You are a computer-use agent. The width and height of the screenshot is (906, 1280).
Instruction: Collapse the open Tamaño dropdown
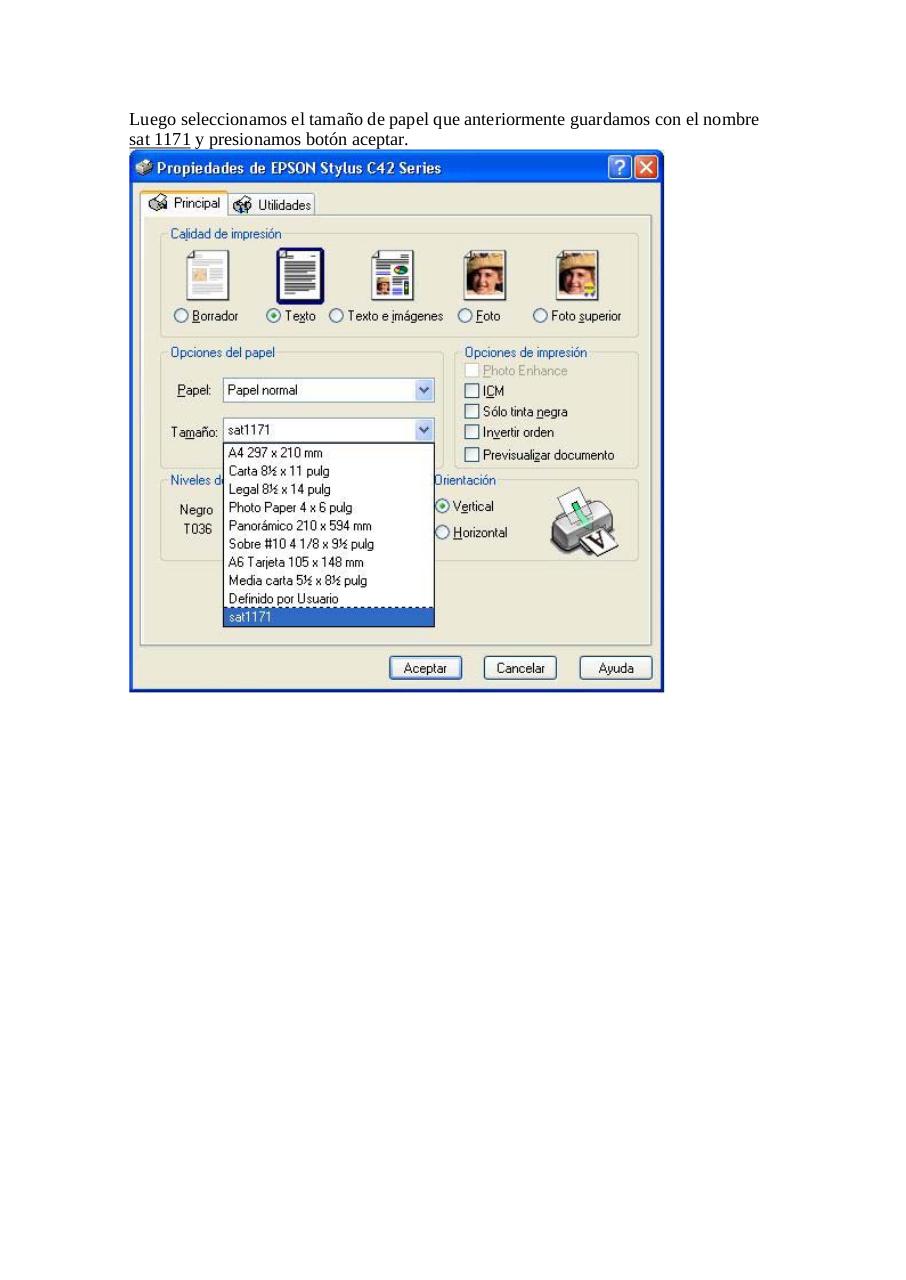click(x=423, y=430)
